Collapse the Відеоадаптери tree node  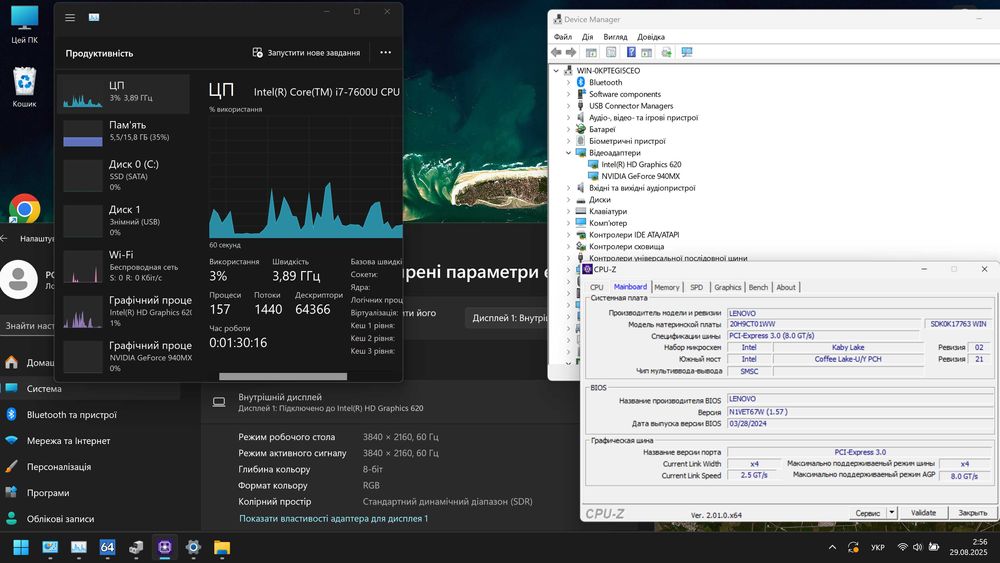569,153
